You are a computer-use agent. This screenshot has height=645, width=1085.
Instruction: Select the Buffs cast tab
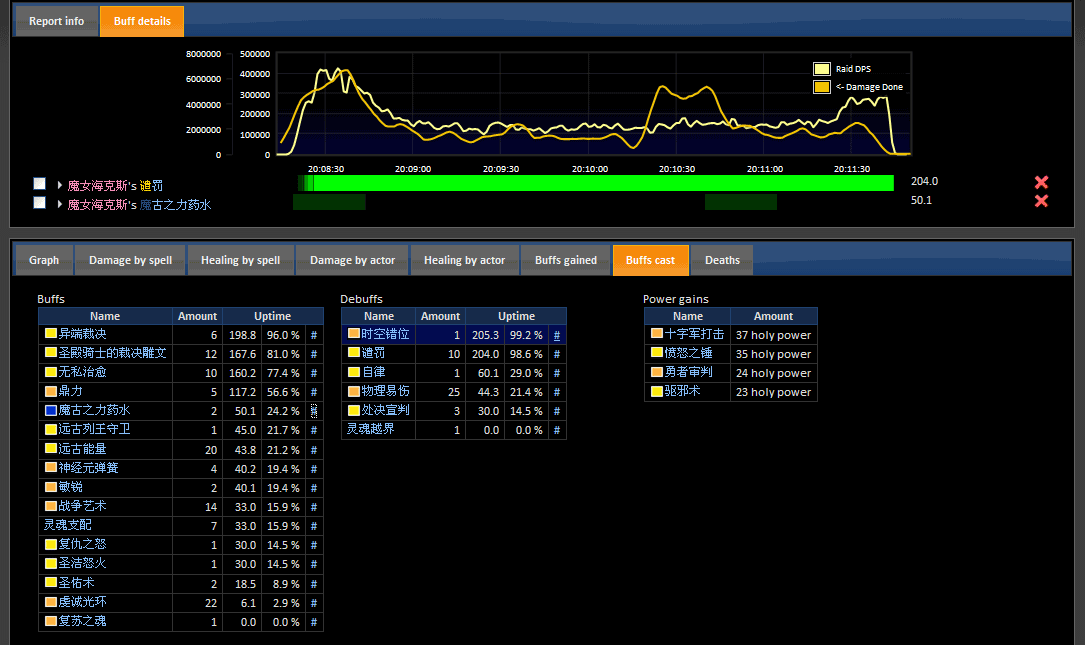pyautogui.click(x=650, y=260)
